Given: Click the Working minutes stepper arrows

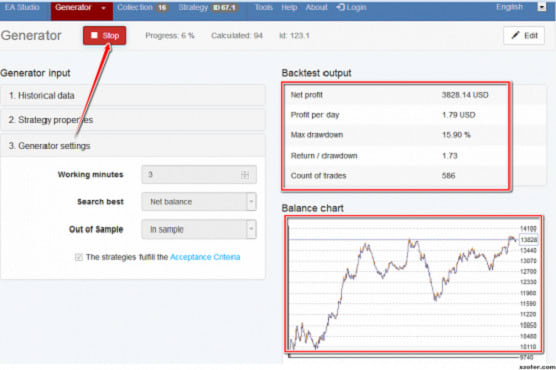Looking at the screenshot, I should coord(245,175).
